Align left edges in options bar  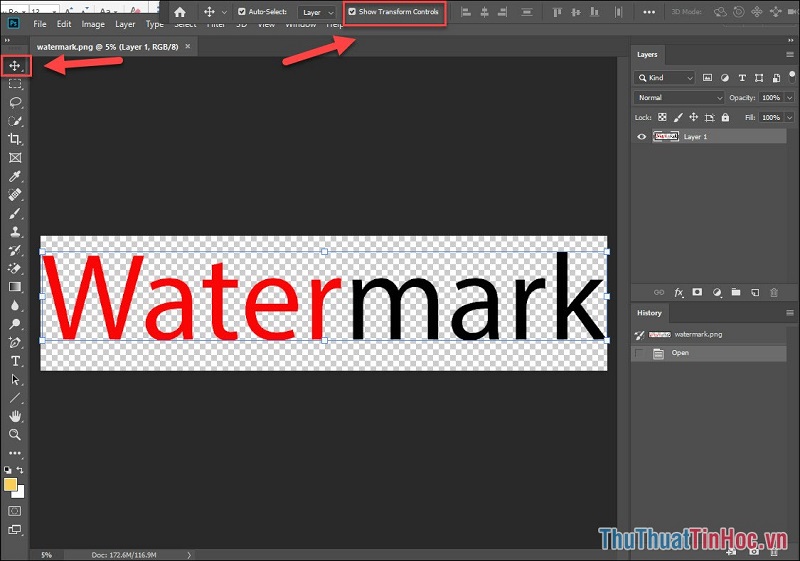(465, 12)
